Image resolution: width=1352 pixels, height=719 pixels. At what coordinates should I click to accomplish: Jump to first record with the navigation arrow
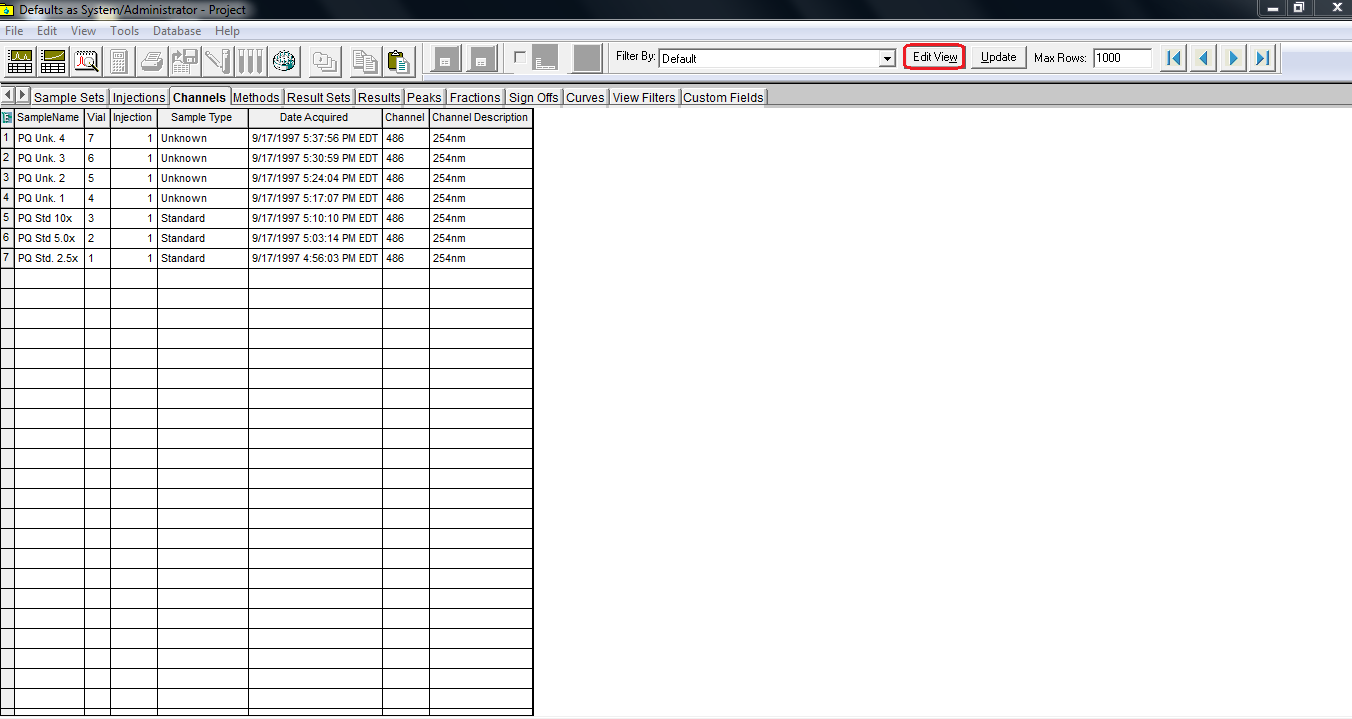pyautogui.click(x=1172, y=58)
